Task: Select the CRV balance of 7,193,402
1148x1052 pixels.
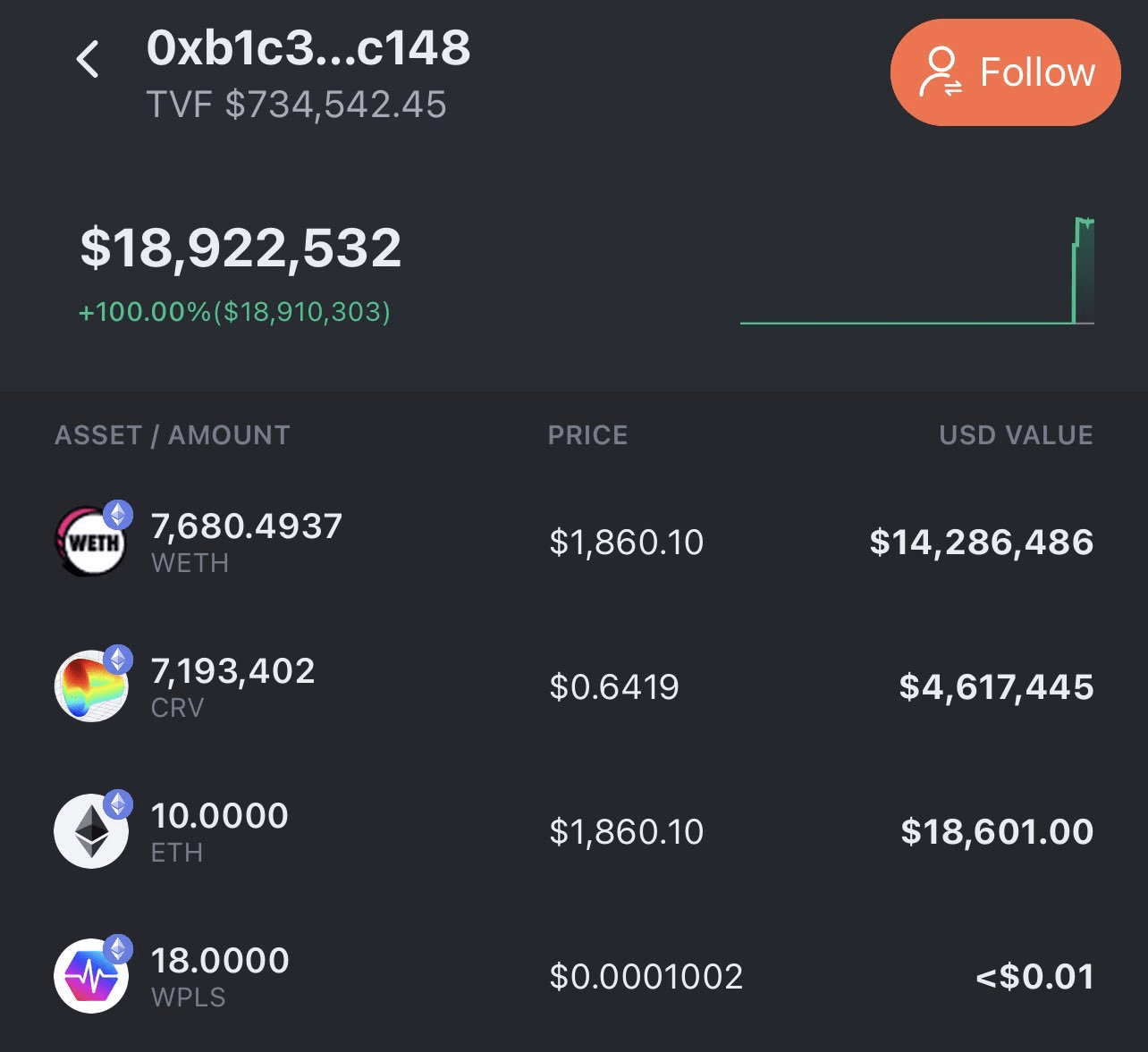Action: [232, 670]
